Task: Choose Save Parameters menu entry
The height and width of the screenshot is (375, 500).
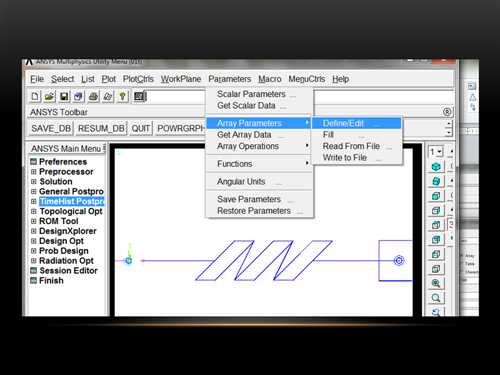Action: pyautogui.click(x=259, y=199)
